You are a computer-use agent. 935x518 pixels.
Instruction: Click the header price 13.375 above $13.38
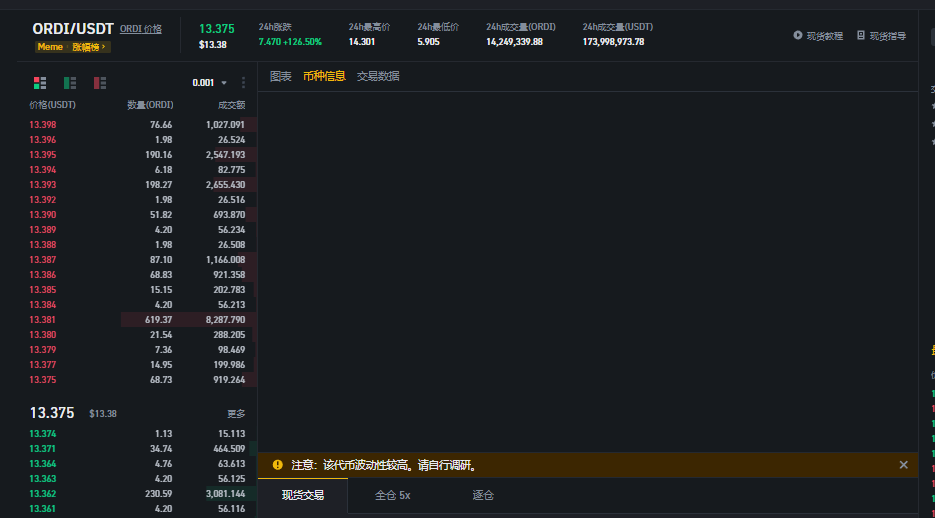pos(216,29)
